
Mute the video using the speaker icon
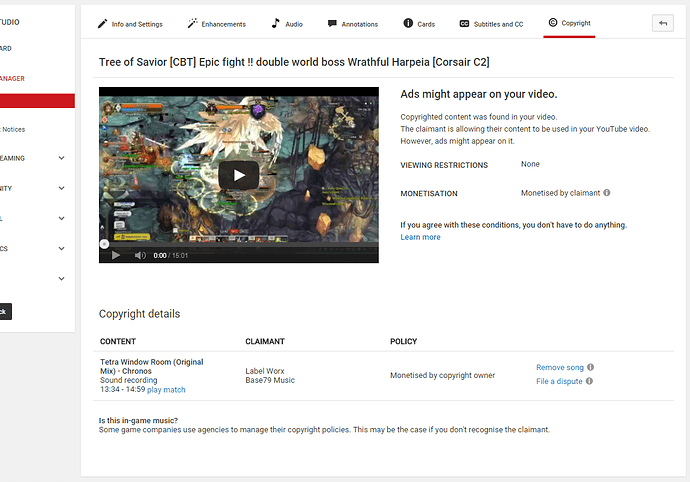[139, 255]
